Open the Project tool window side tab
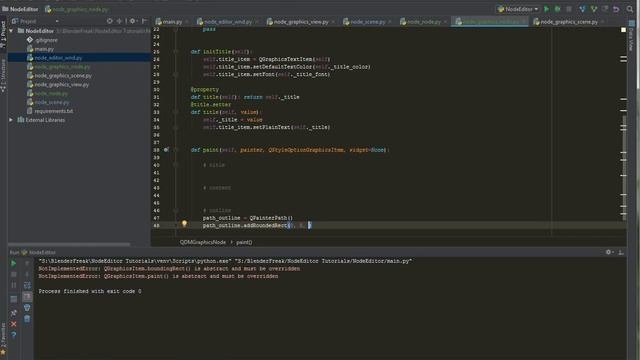 tap(3, 33)
